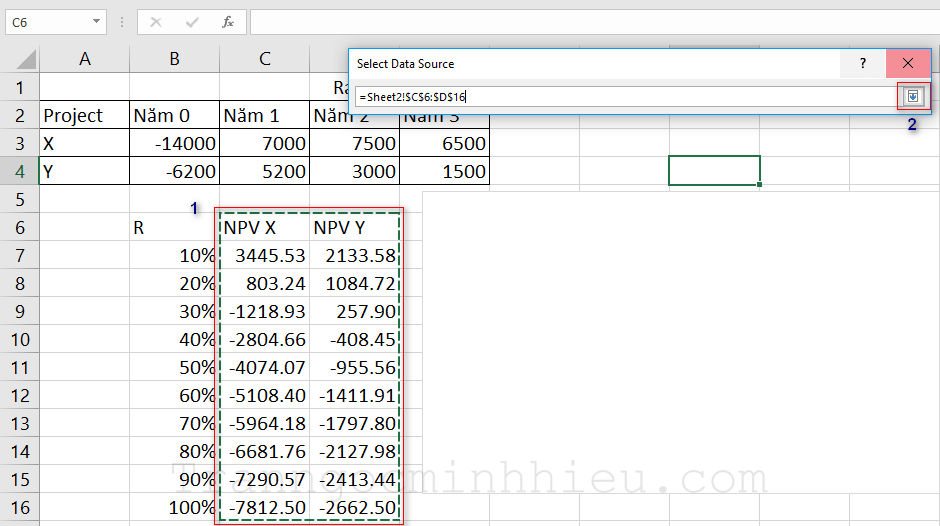The height and width of the screenshot is (526, 940).
Task: Click the 50% rate cell
Action: point(174,367)
